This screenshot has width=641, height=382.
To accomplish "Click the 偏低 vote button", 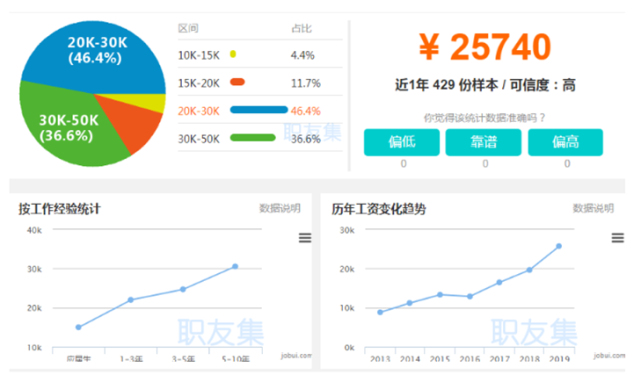I will tap(402, 142).
